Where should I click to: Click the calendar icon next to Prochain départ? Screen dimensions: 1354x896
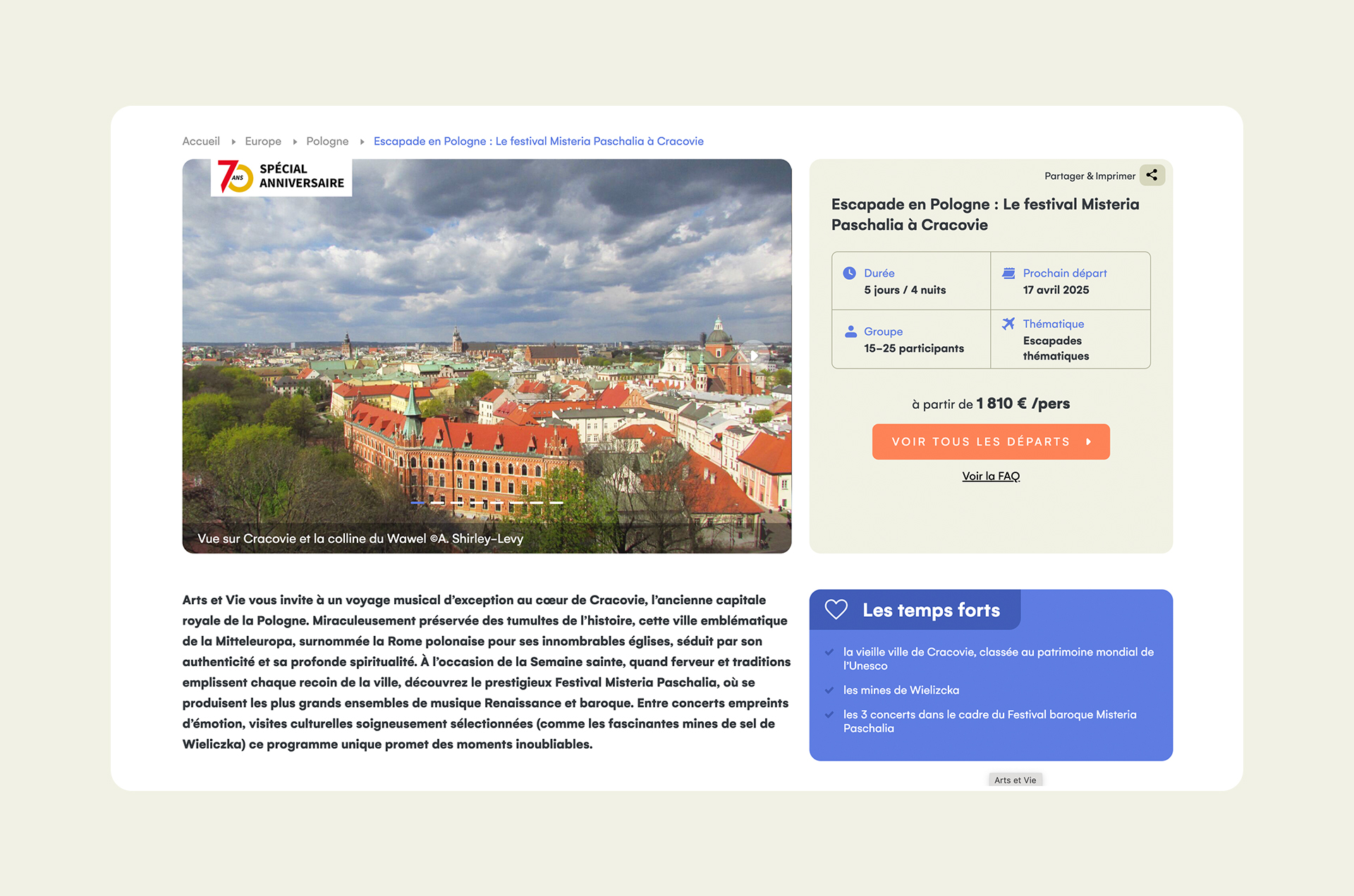coord(1008,273)
